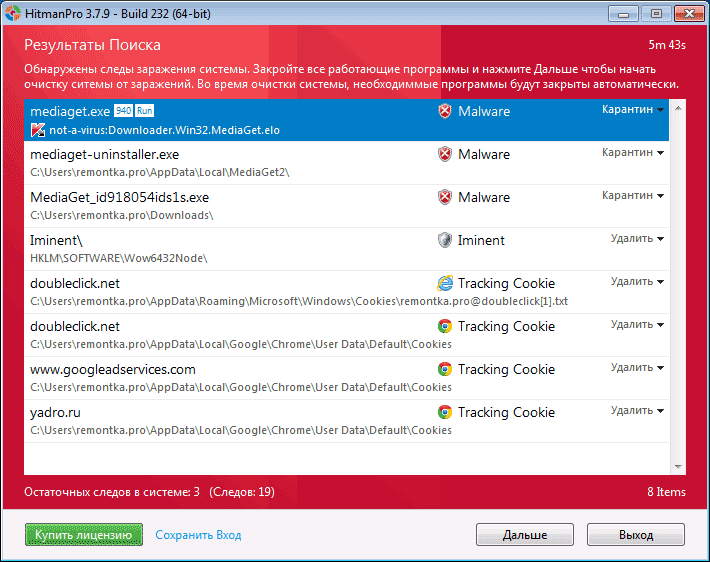Open Удалить dropdown for www.googleadservices.com
This screenshot has width=710, height=562.
point(637,368)
